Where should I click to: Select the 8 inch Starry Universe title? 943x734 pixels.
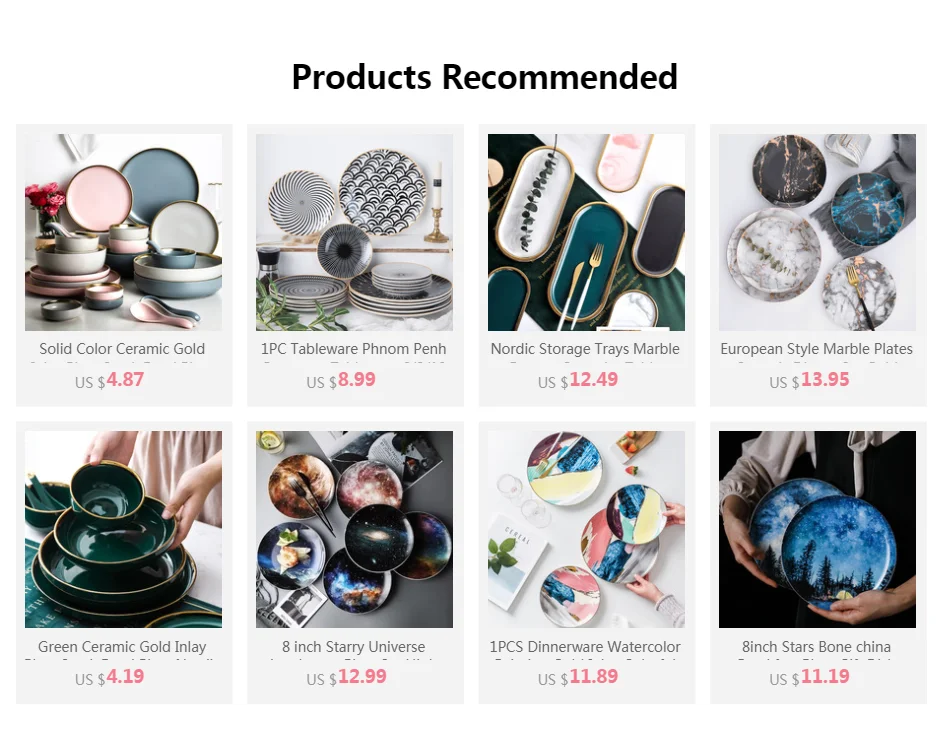354,647
